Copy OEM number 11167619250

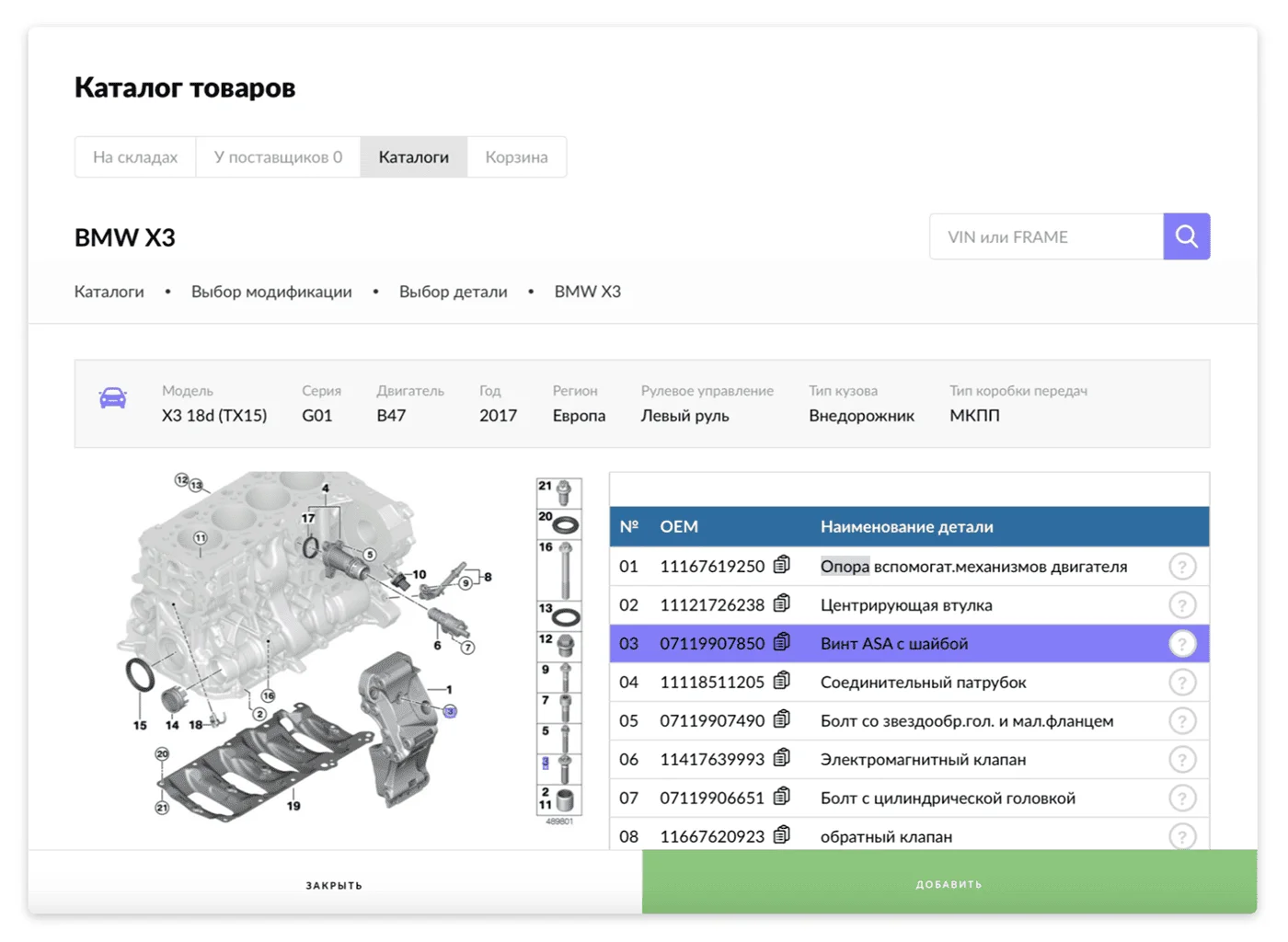point(782,565)
